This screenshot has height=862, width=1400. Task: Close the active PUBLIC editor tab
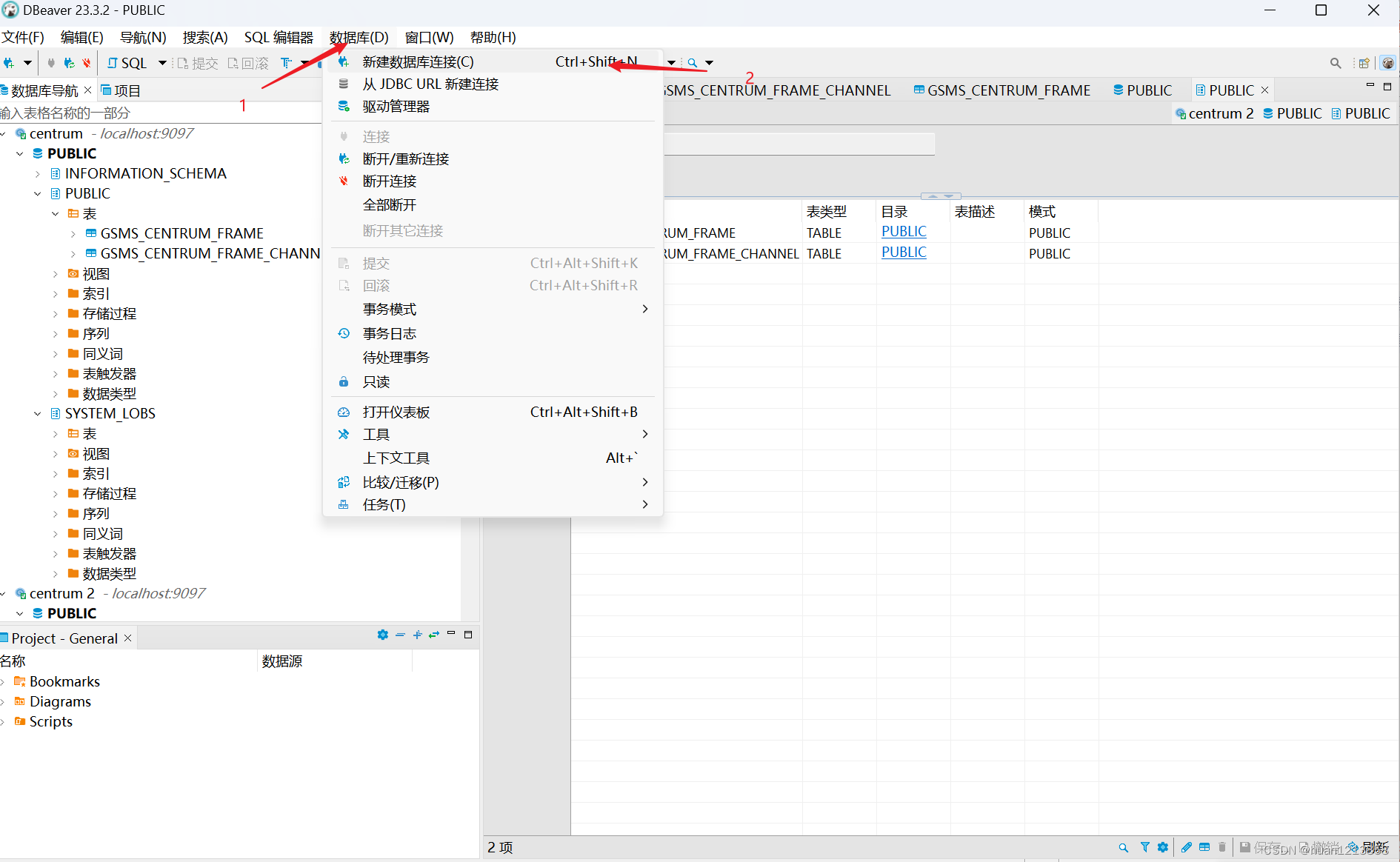pos(1264,90)
